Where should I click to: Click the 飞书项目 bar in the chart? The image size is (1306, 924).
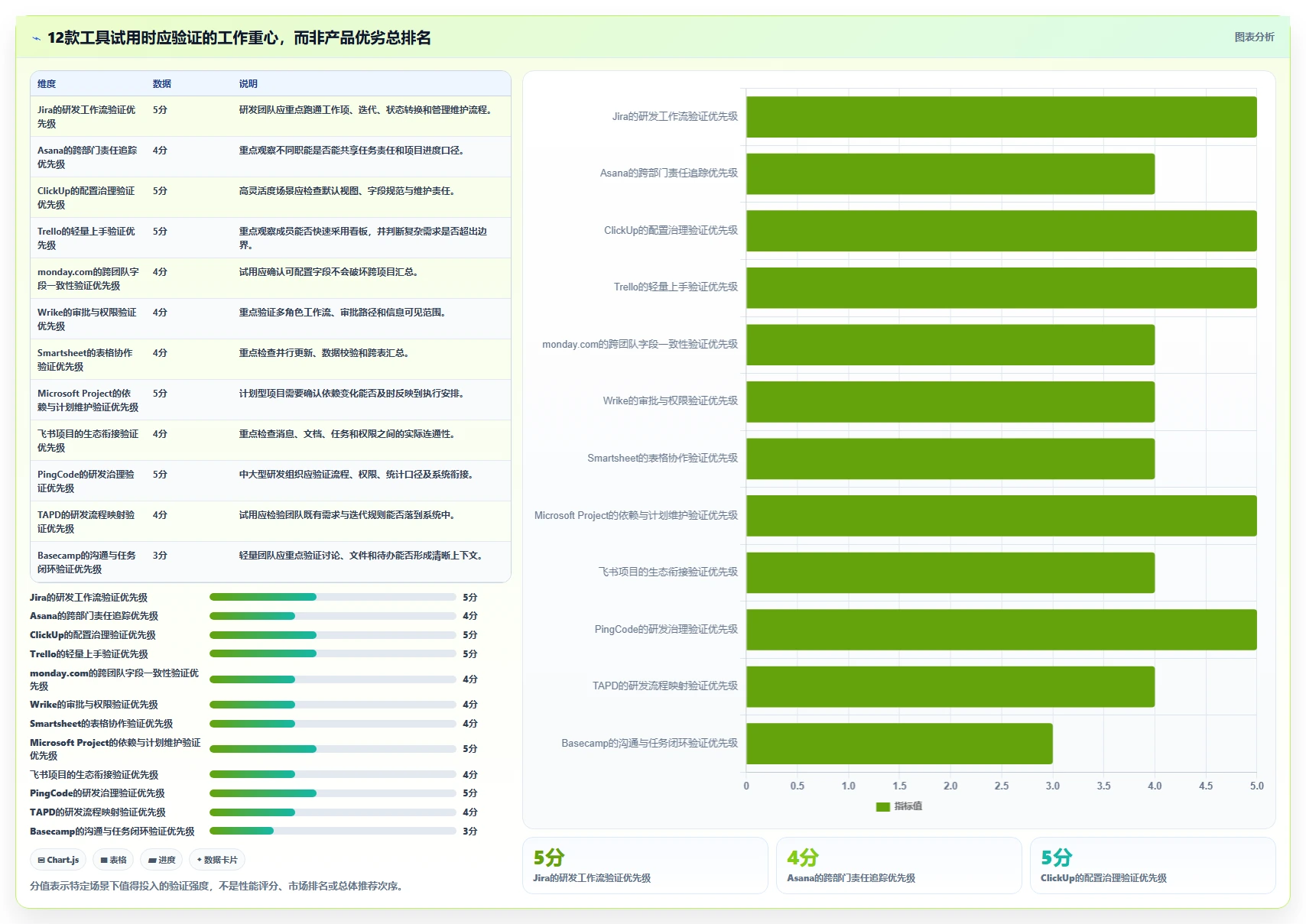[x=950, y=572]
